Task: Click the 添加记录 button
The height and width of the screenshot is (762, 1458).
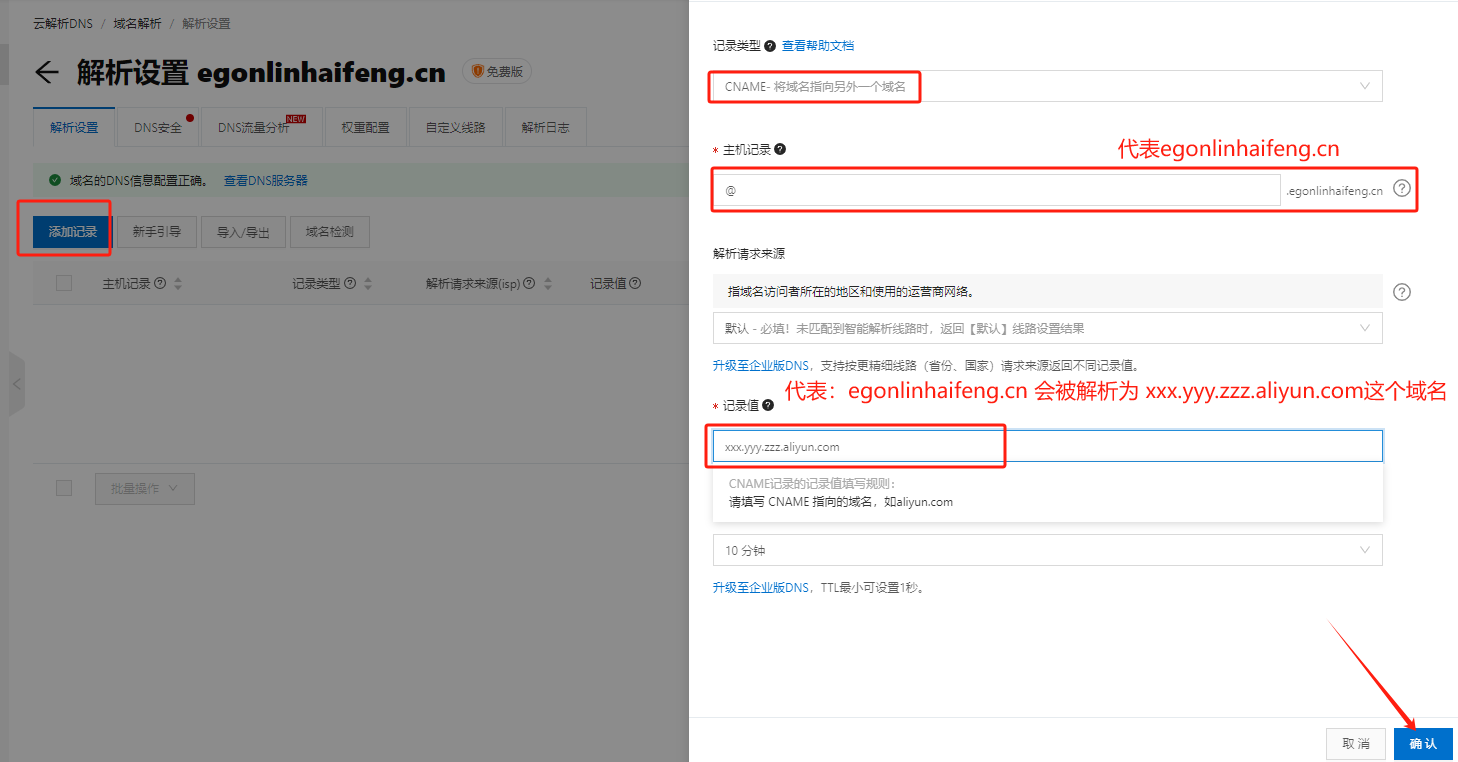Action: click(73, 232)
